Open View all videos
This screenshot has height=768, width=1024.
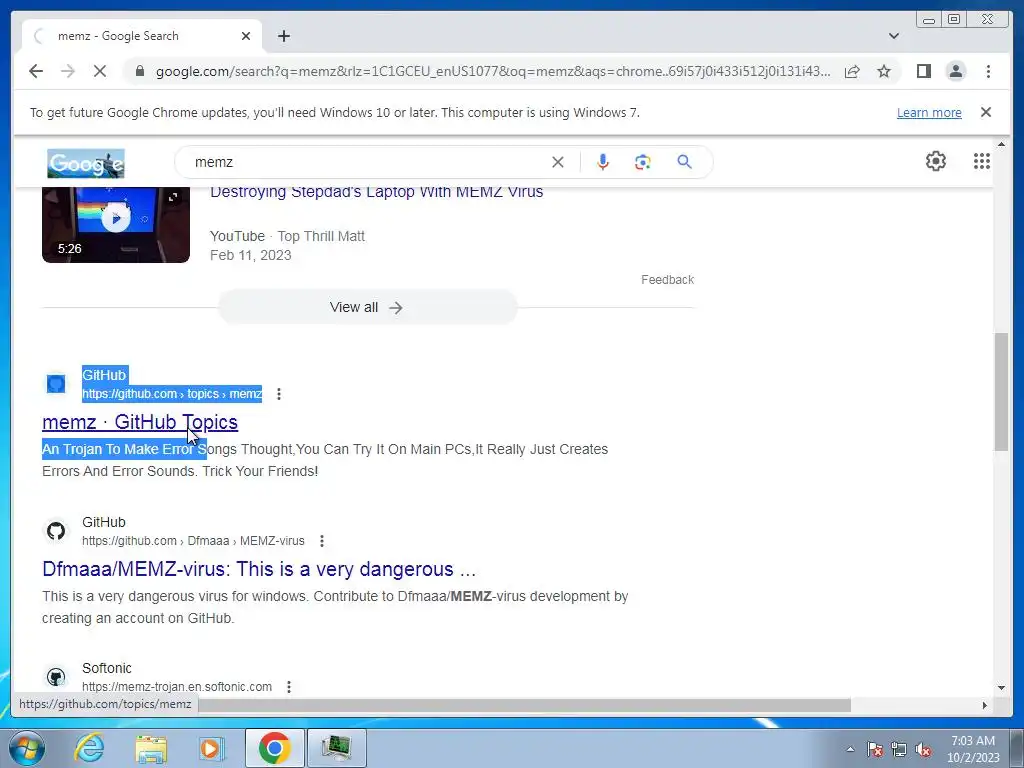[368, 308]
